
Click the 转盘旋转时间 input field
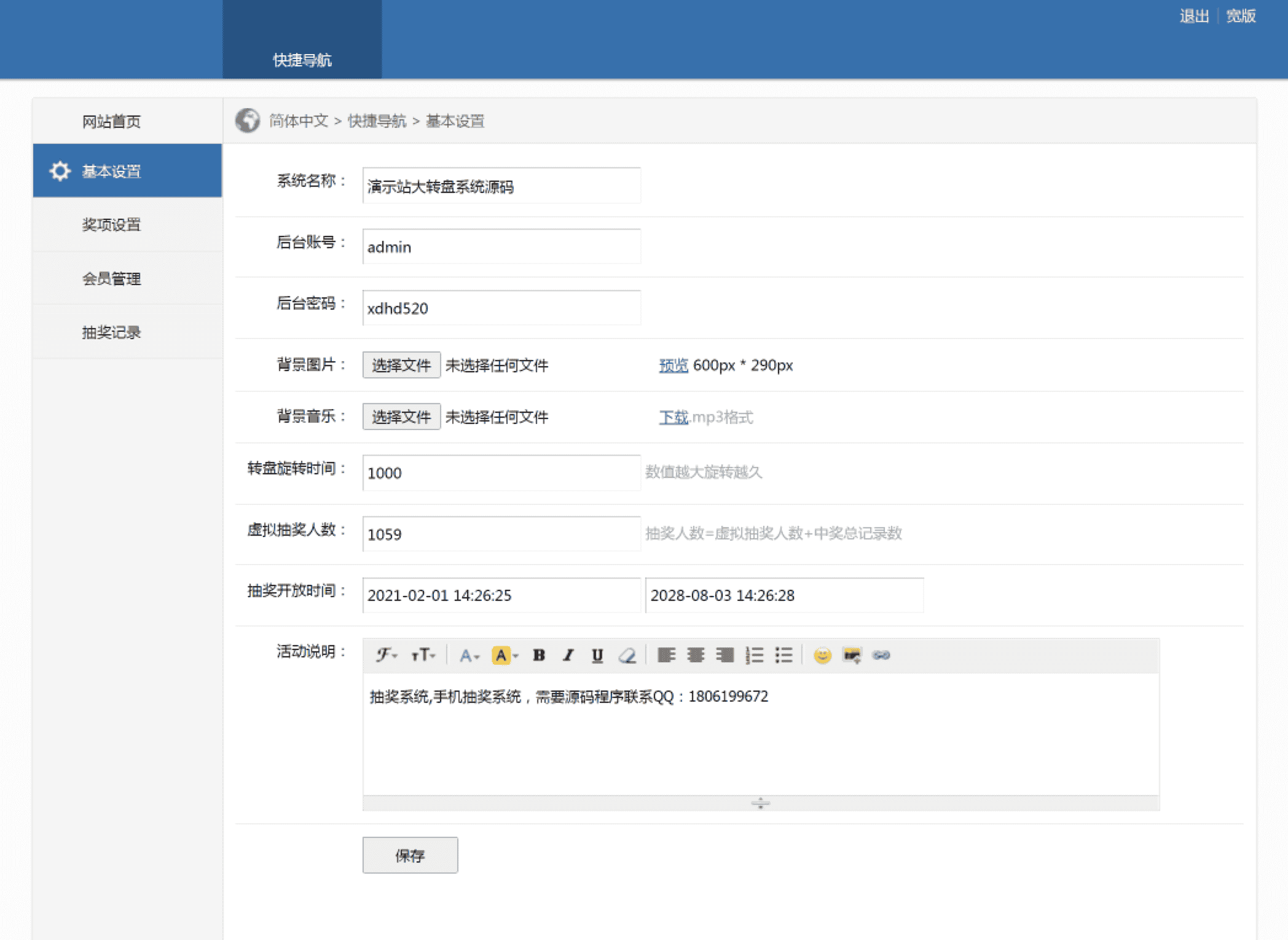coord(501,473)
